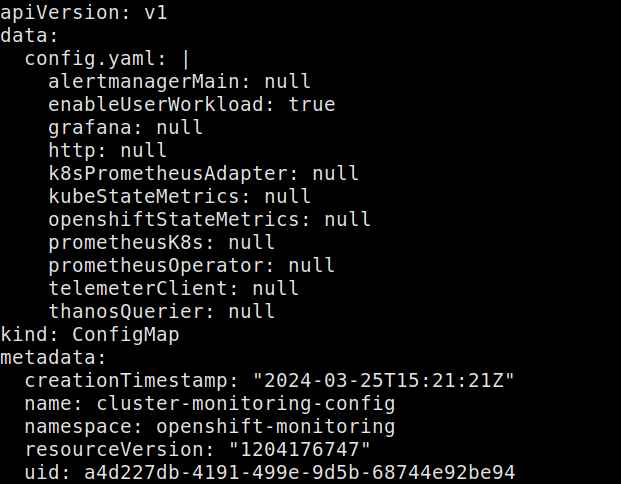This screenshot has width=621, height=484.
Task: Click the http: null entry
Action: pyautogui.click(x=107, y=150)
